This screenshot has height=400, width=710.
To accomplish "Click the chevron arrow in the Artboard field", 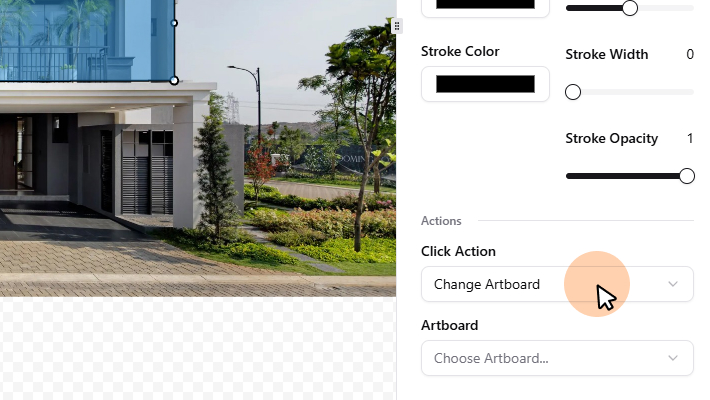I will pyautogui.click(x=673, y=358).
